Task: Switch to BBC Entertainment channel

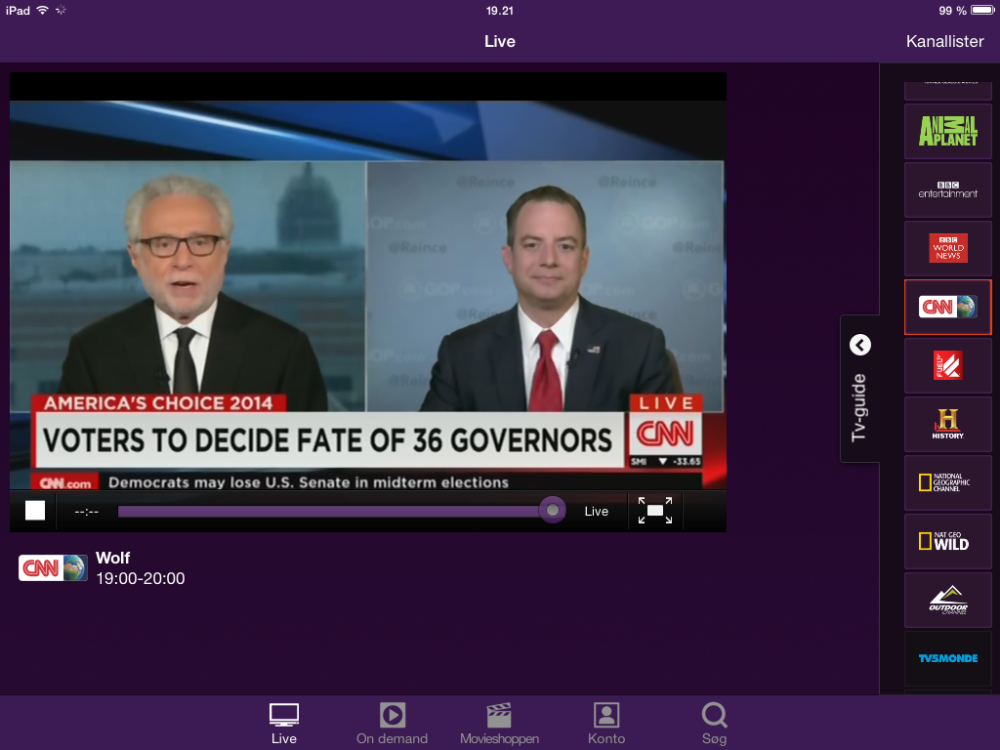Action: tap(948, 190)
